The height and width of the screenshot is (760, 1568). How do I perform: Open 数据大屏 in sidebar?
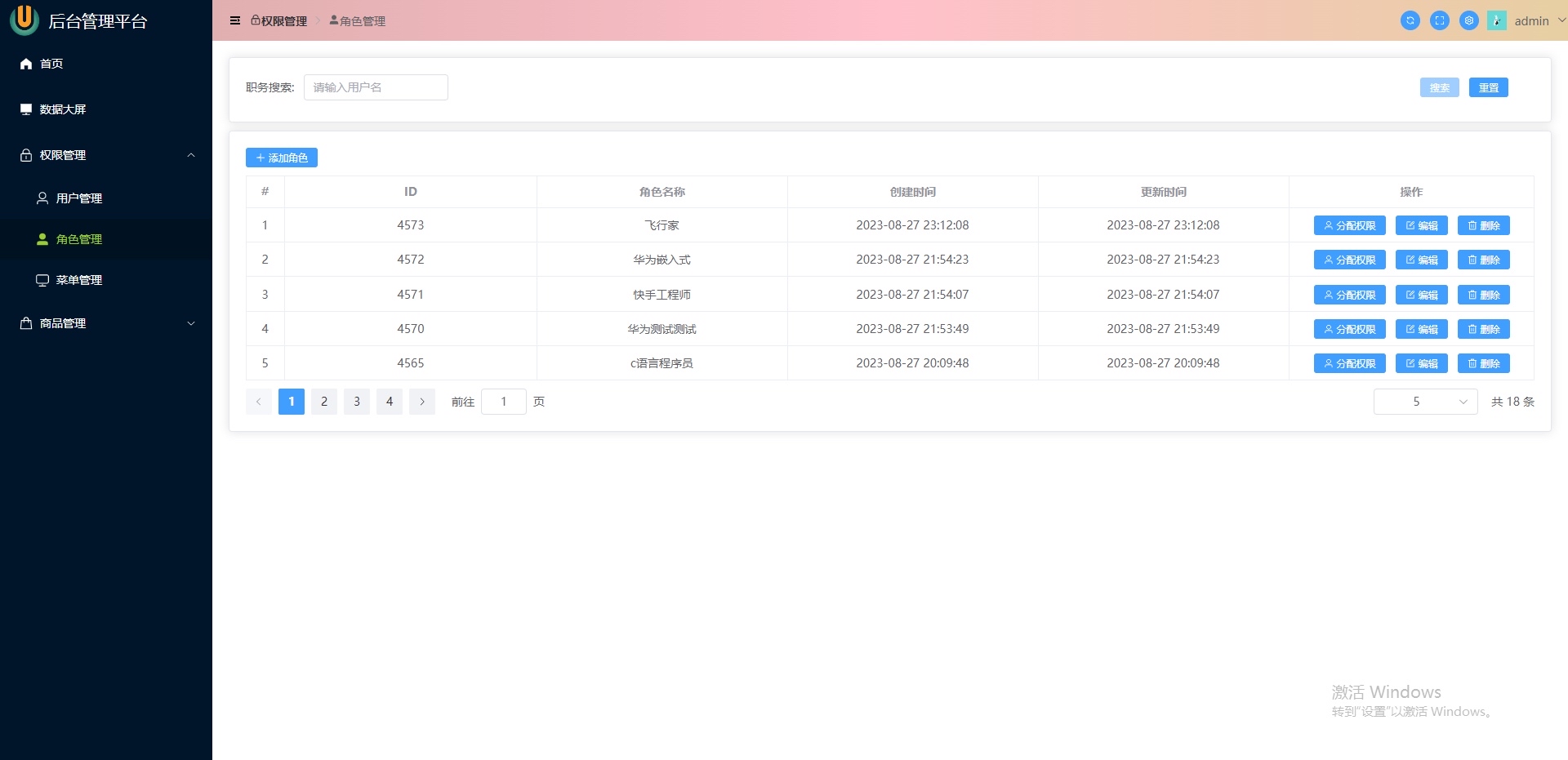click(106, 109)
